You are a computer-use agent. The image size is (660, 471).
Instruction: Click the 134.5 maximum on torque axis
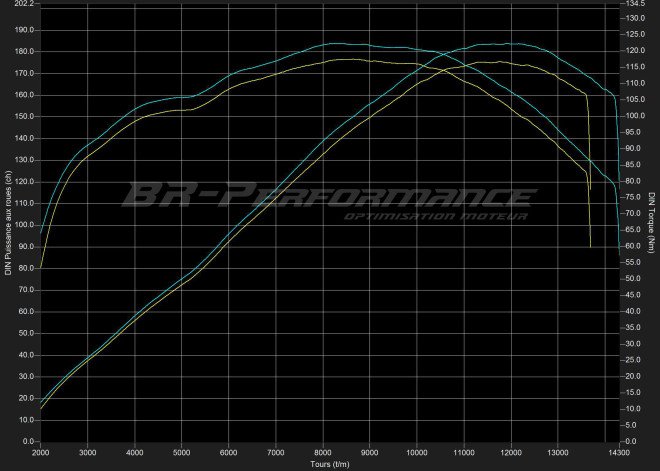click(x=635, y=5)
